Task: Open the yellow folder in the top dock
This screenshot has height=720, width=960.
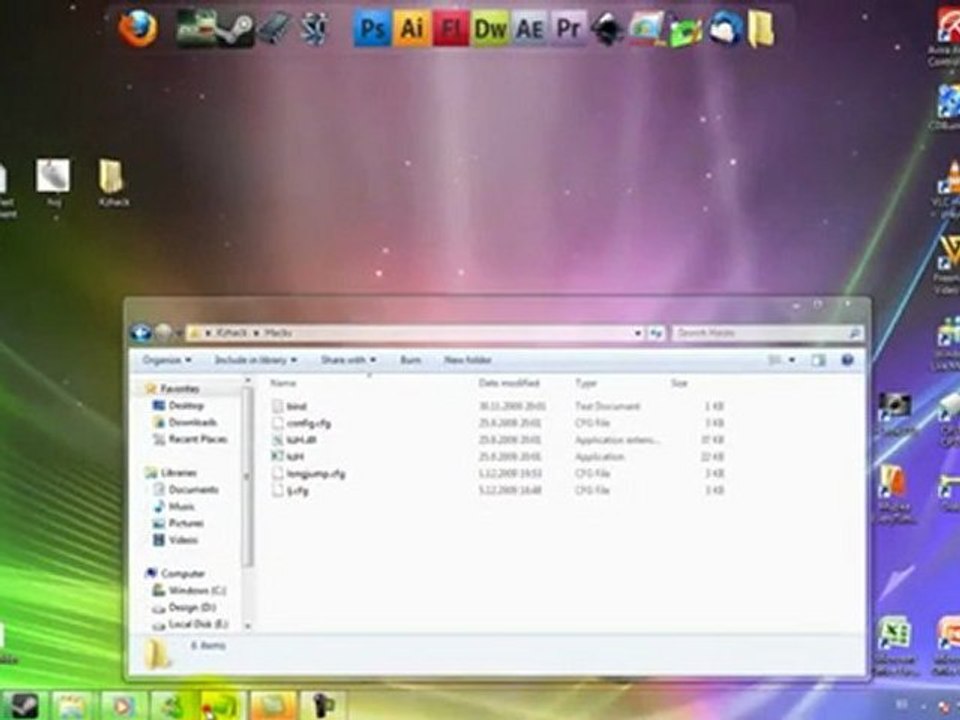Action: click(x=760, y=29)
